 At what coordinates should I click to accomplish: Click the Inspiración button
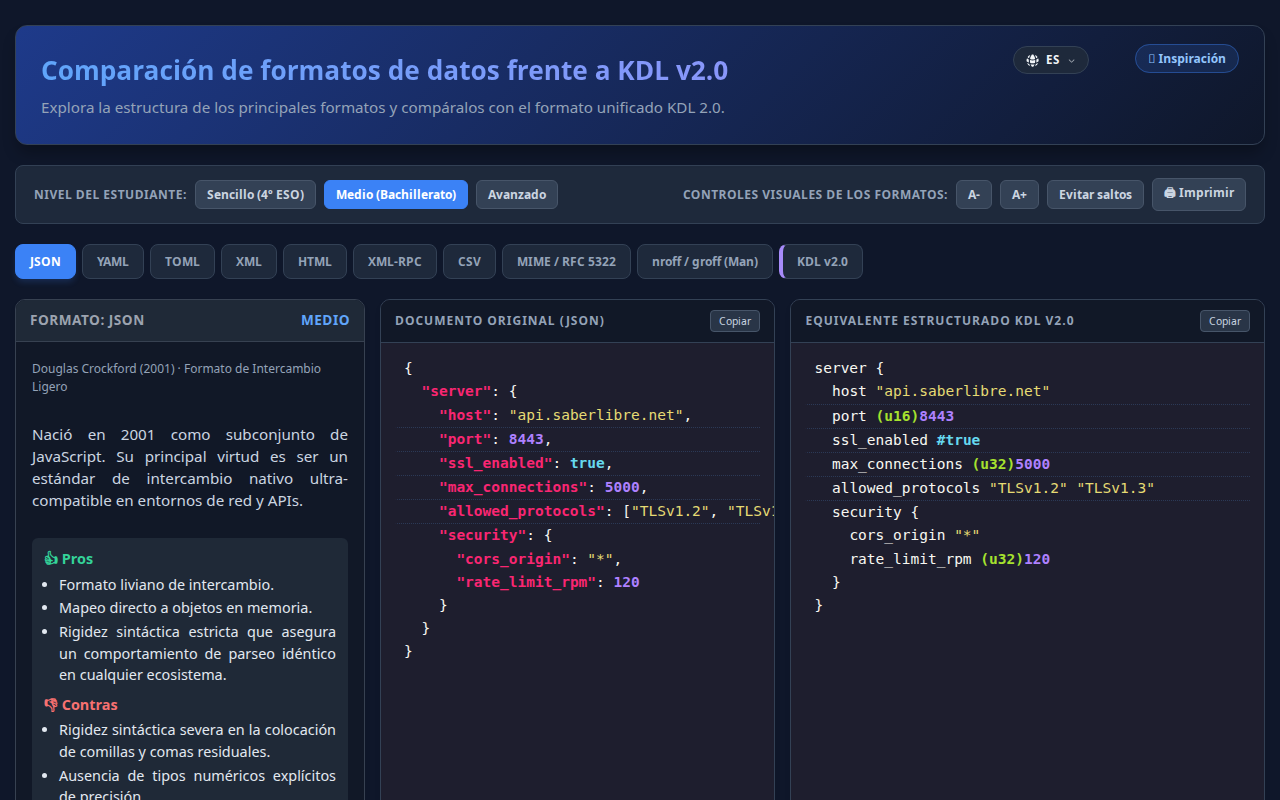(x=1187, y=59)
